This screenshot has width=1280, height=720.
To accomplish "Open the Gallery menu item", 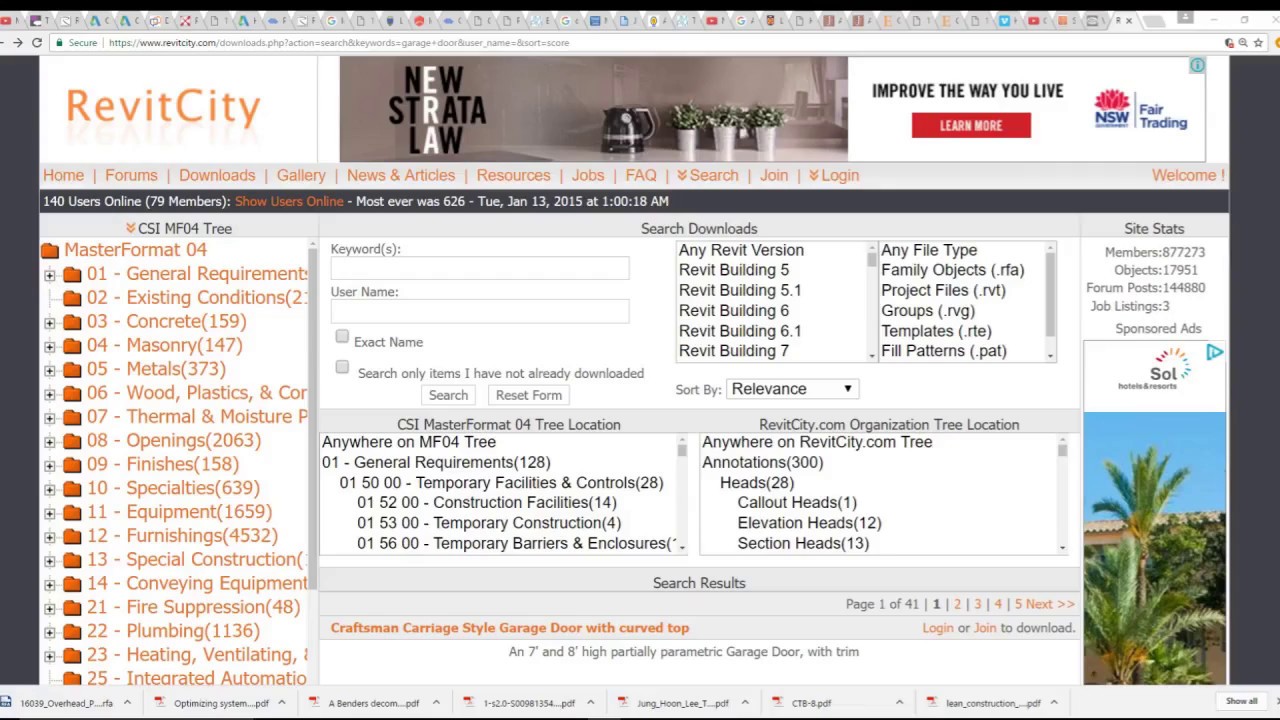I will click(x=301, y=175).
